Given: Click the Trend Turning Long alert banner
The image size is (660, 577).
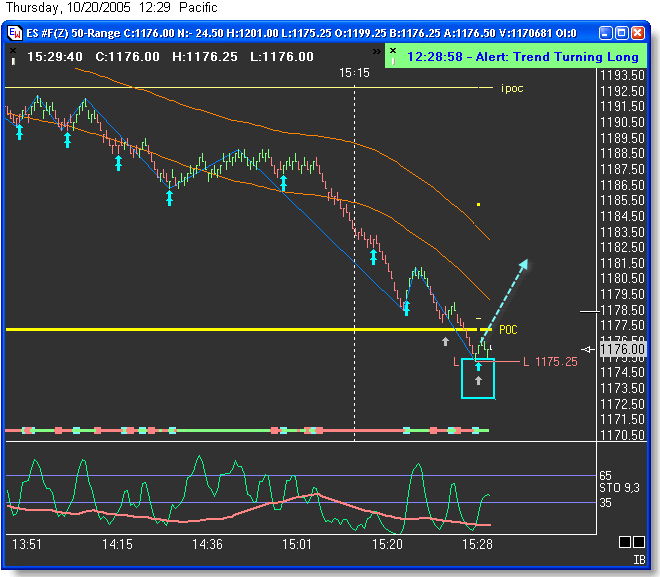Looking at the screenshot, I should pos(515,57).
